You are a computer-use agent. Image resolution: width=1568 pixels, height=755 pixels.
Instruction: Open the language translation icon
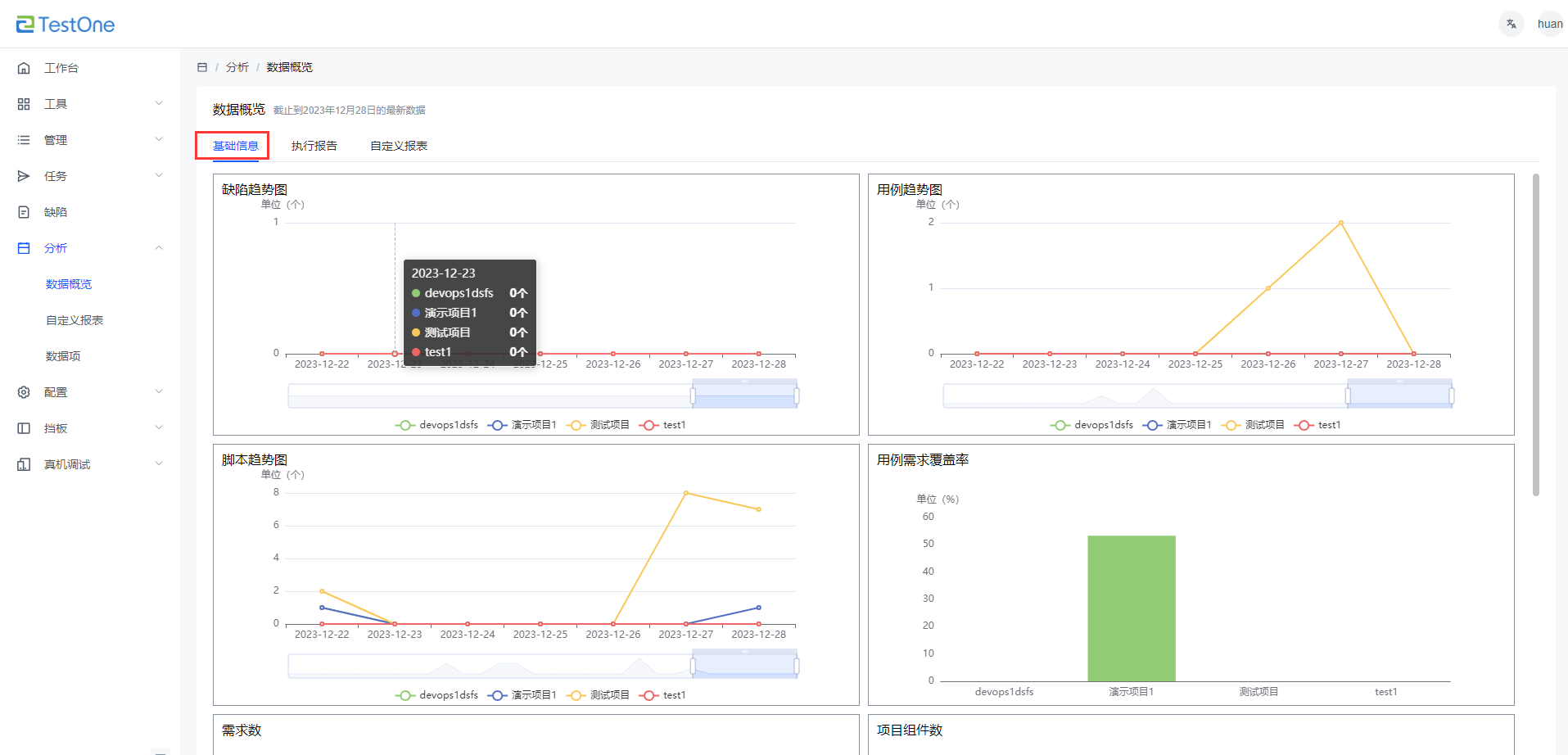(1511, 24)
